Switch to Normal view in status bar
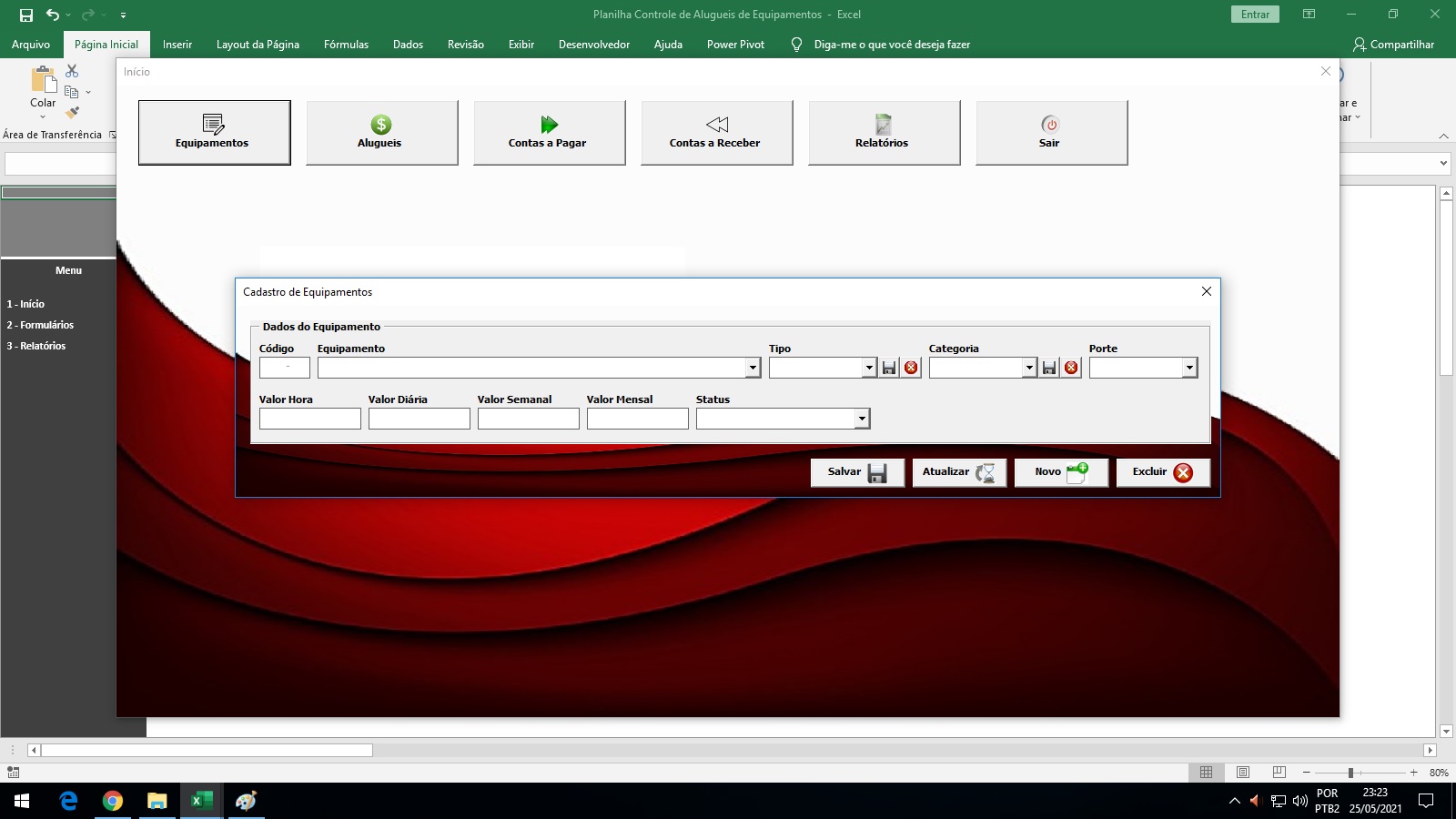 (x=1206, y=773)
